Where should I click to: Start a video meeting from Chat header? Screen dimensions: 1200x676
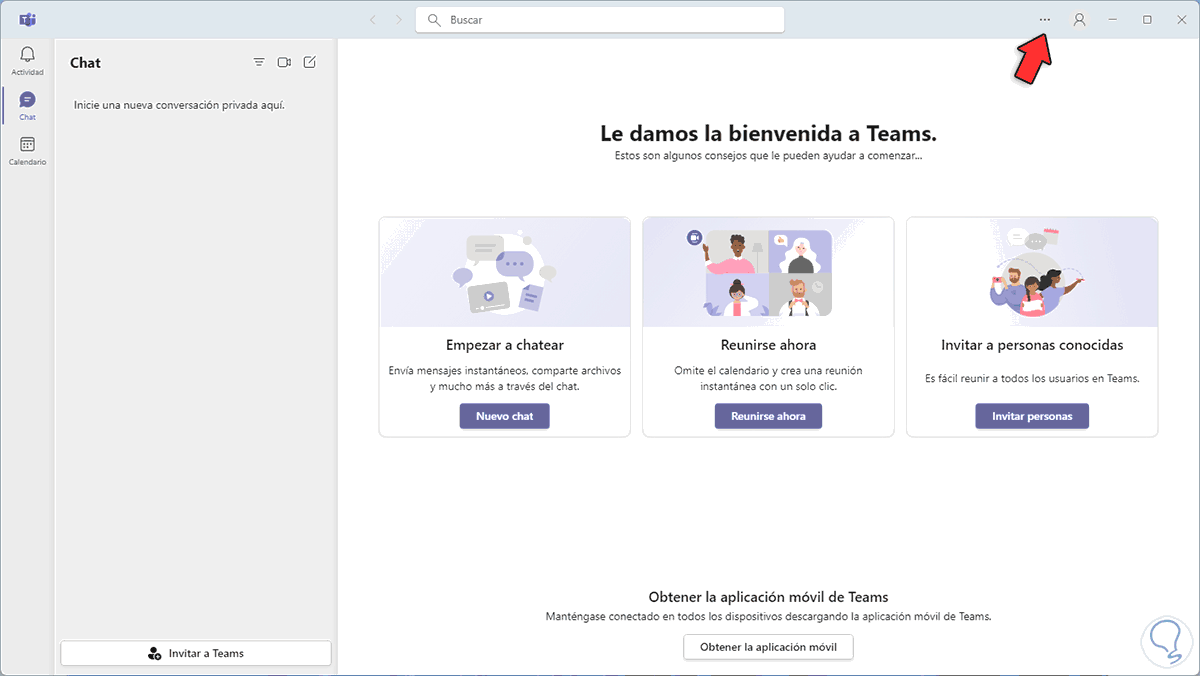(x=284, y=62)
